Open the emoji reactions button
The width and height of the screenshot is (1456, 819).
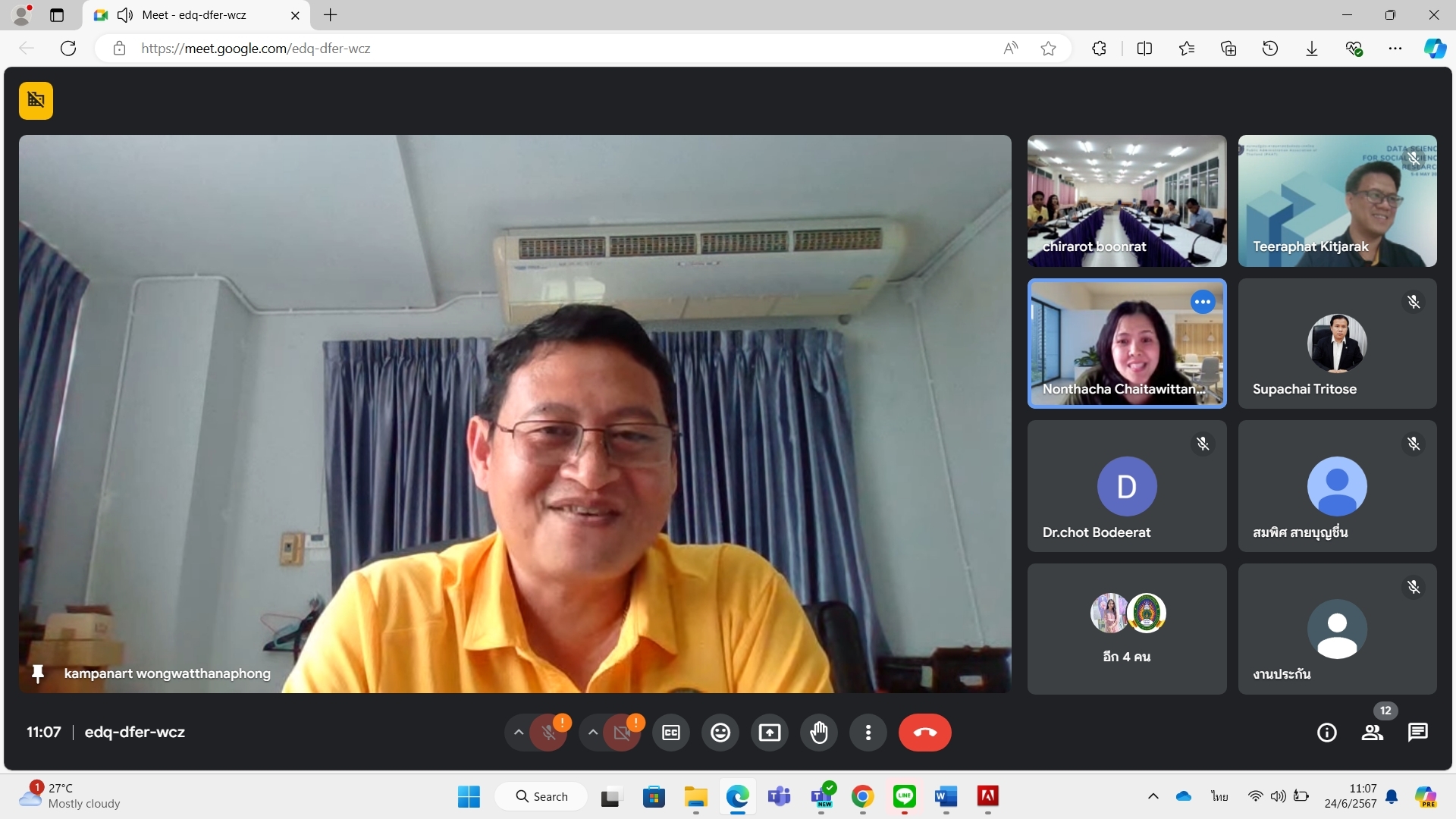pos(720,733)
